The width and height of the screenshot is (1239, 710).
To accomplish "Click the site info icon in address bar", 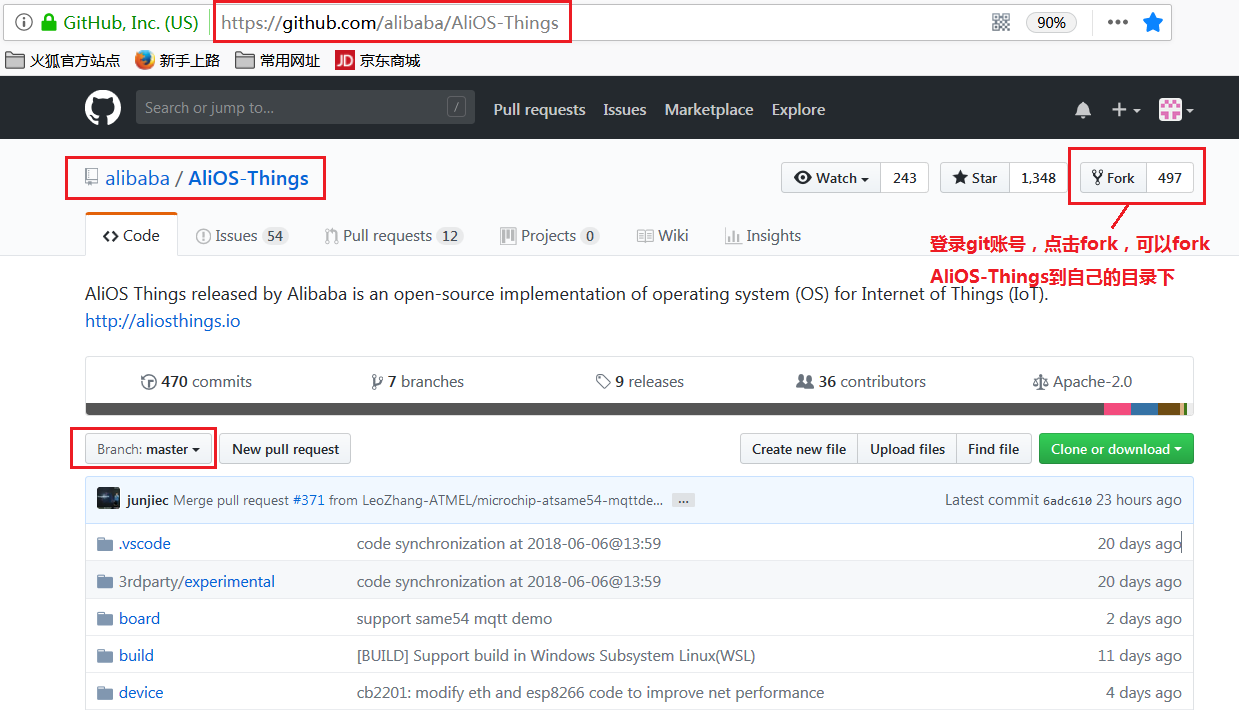I will (x=24, y=22).
